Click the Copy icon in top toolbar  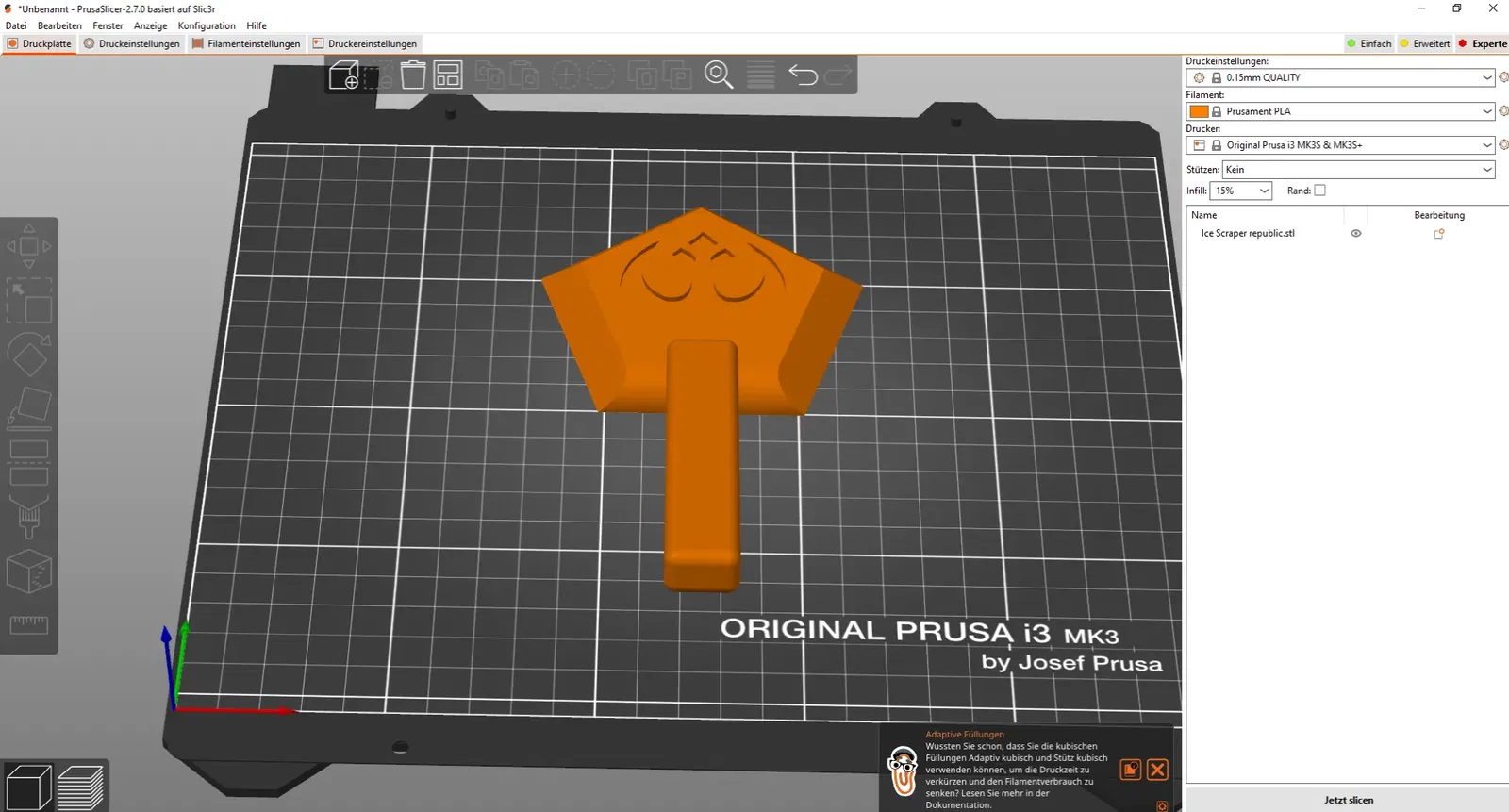489,75
